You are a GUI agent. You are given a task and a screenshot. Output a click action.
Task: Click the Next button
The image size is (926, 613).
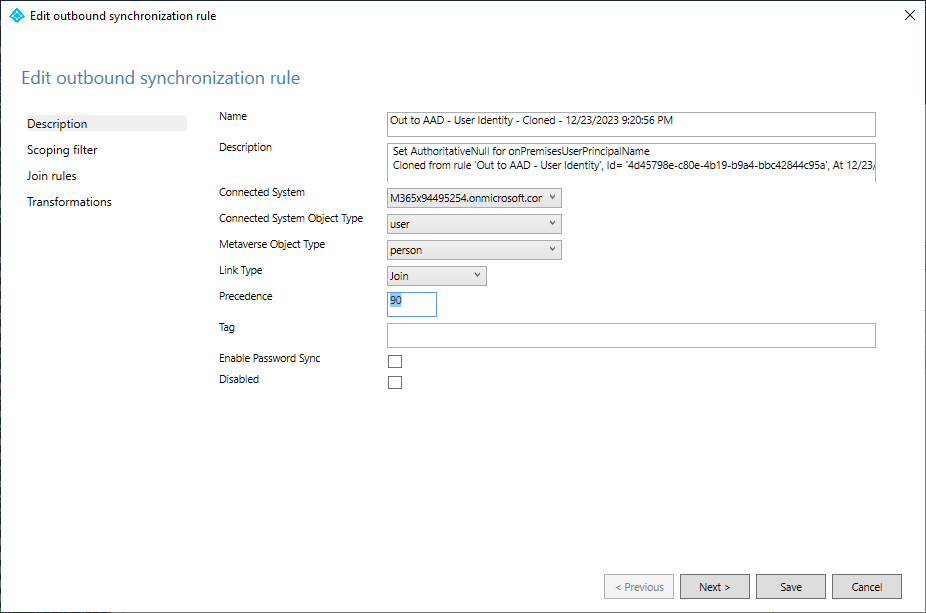(714, 587)
